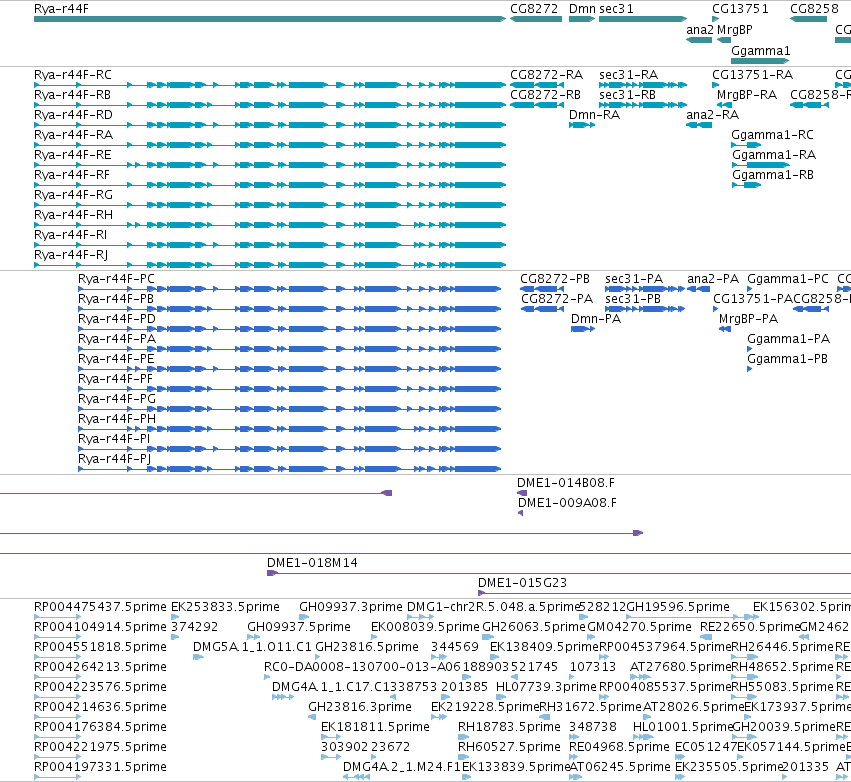Select the CG8272-RB transcript

(536, 105)
